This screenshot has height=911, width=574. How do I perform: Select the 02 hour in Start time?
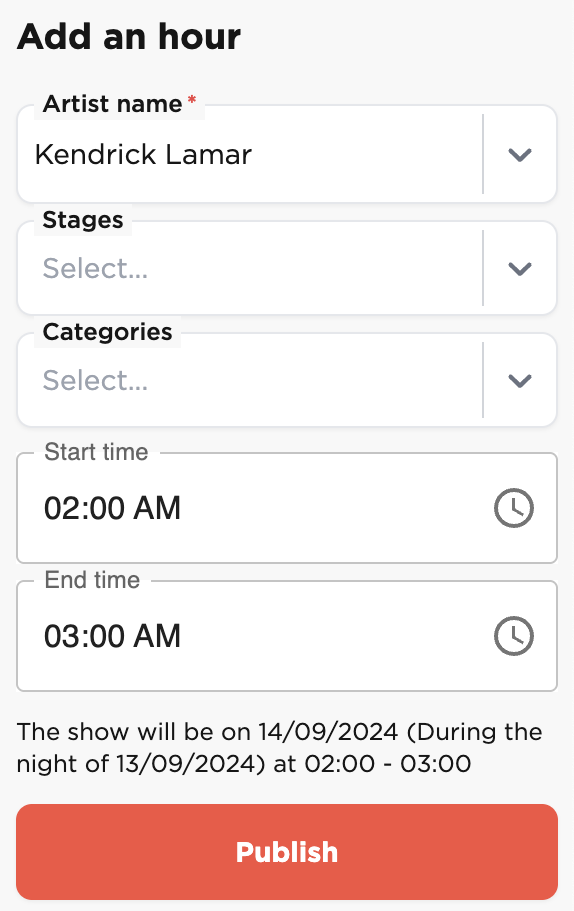[x=60, y=508]
